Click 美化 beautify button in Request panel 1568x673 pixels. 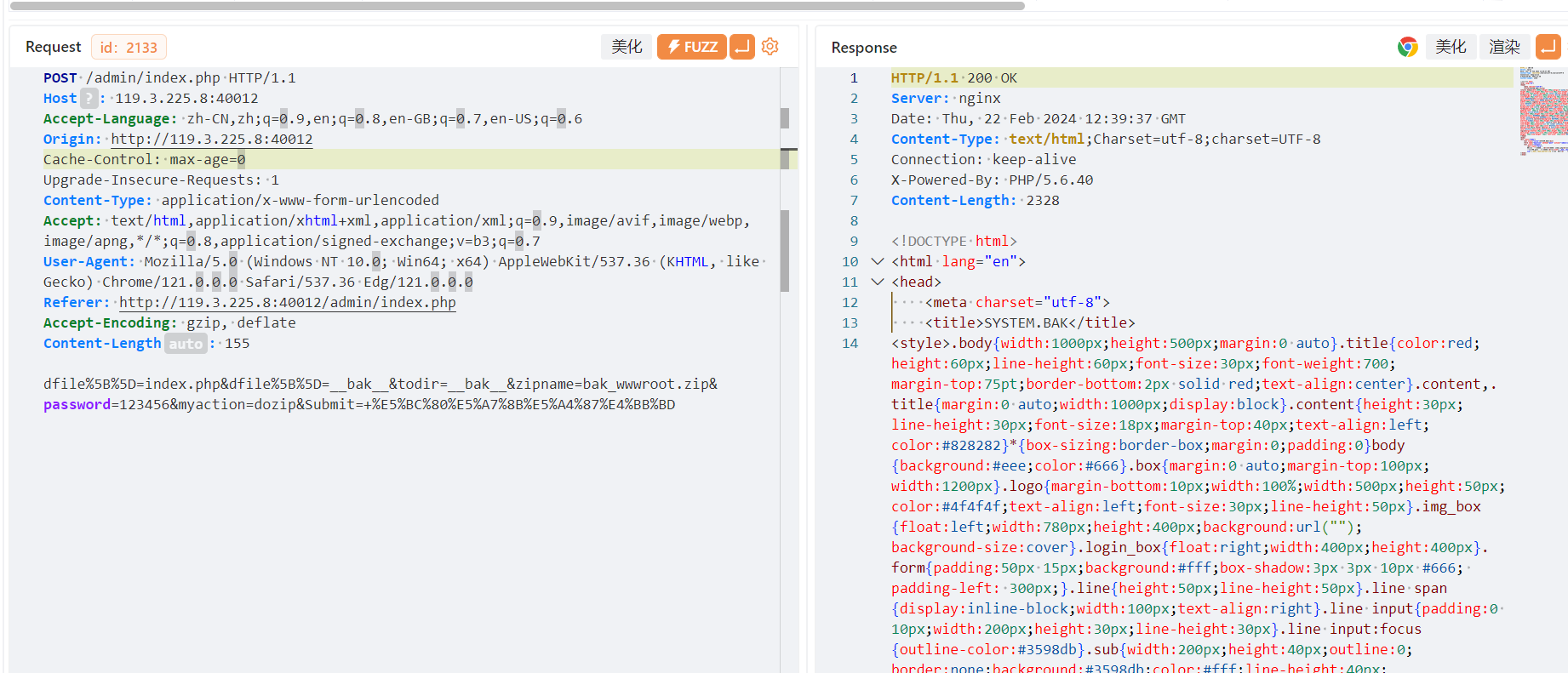627,47
